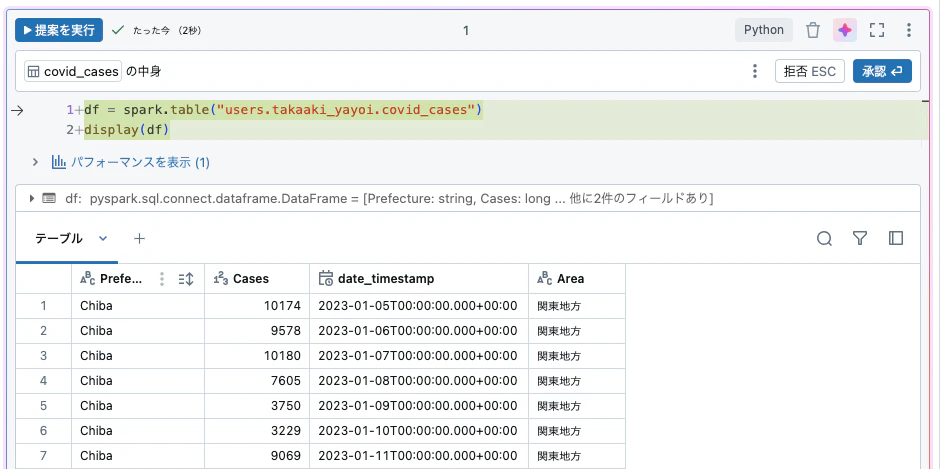Open the cell's kebab menu at top right
Screen dimensions: 947x469
point(909,30)
